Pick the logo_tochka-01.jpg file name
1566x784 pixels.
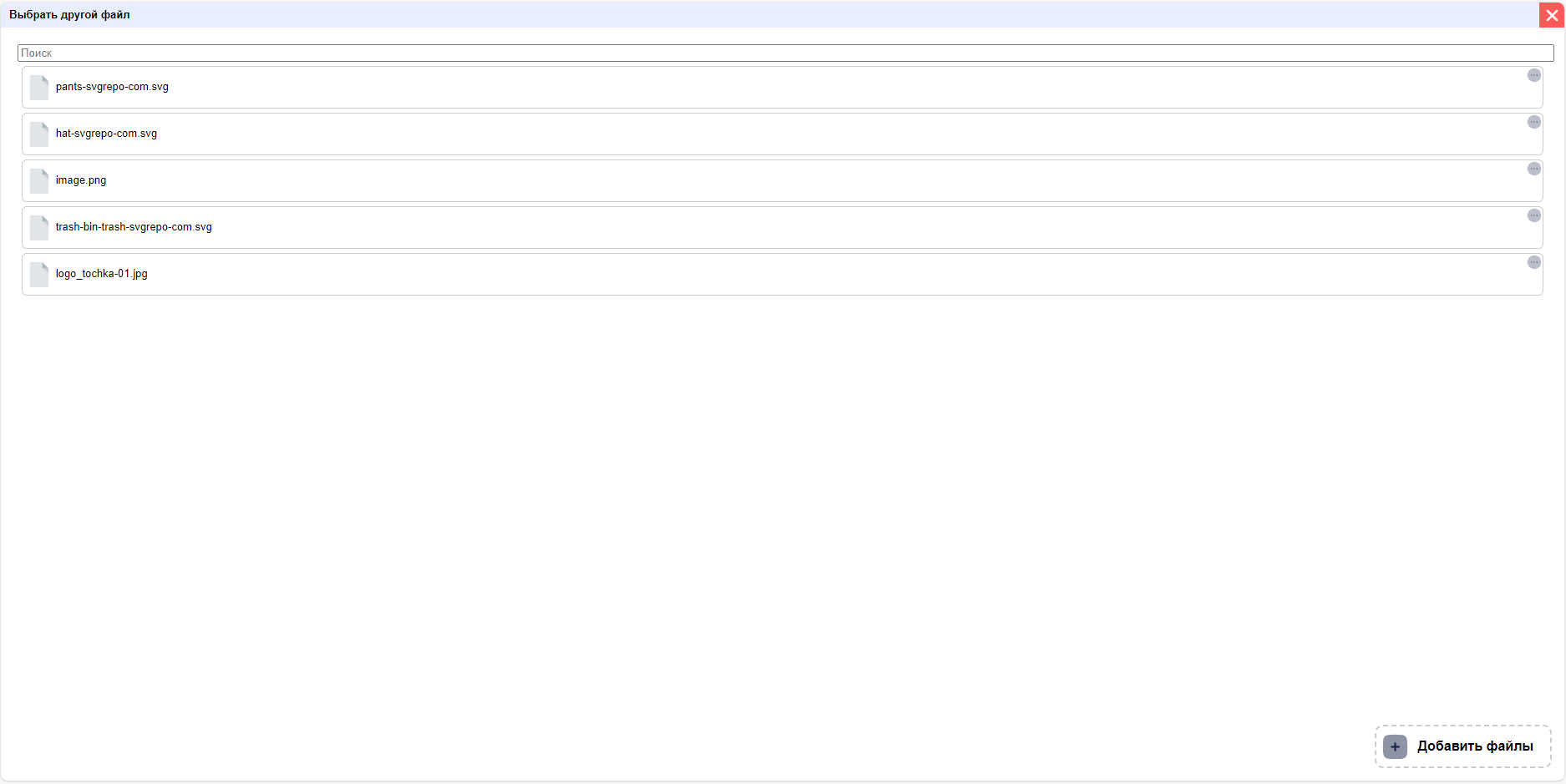(x=101, y=274)
